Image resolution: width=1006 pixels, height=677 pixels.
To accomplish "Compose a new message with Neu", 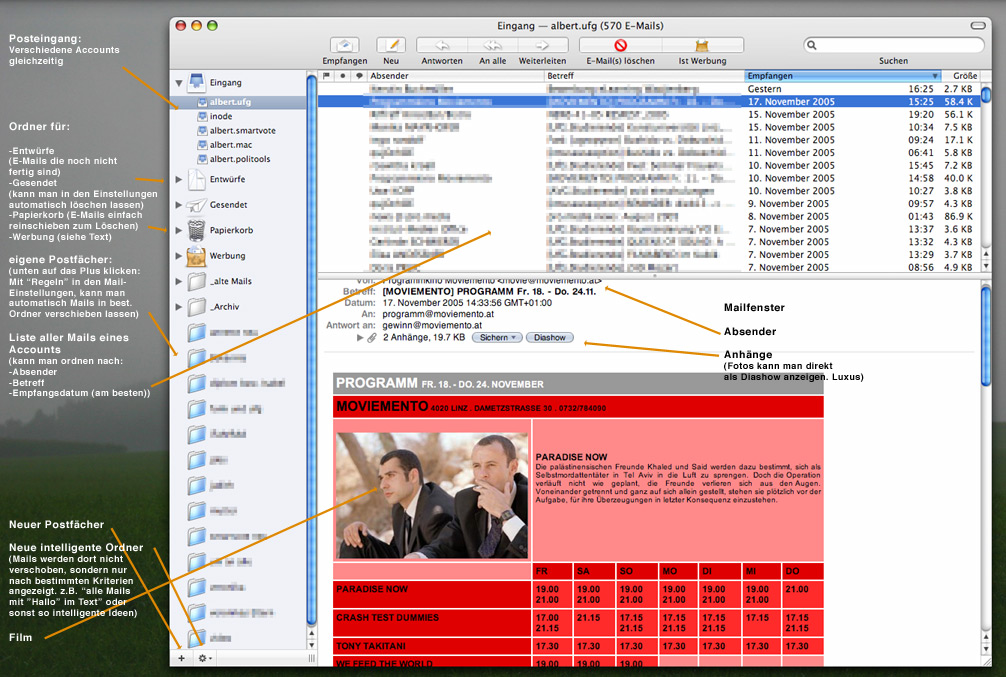I will click(391, 46).
